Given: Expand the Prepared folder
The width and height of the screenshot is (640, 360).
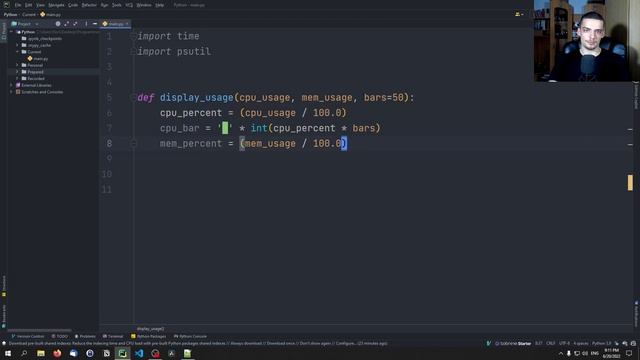Looking at the screenshot, I should tap(18, 72).
